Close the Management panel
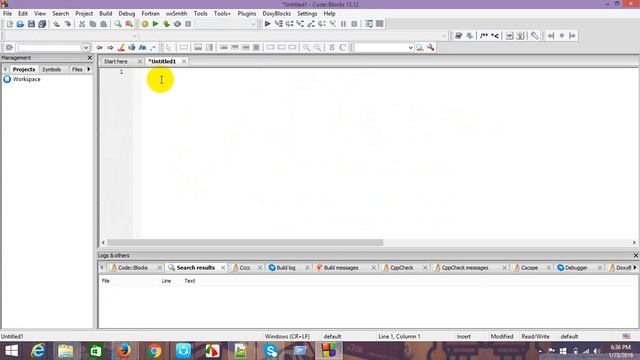 [90, 58]
